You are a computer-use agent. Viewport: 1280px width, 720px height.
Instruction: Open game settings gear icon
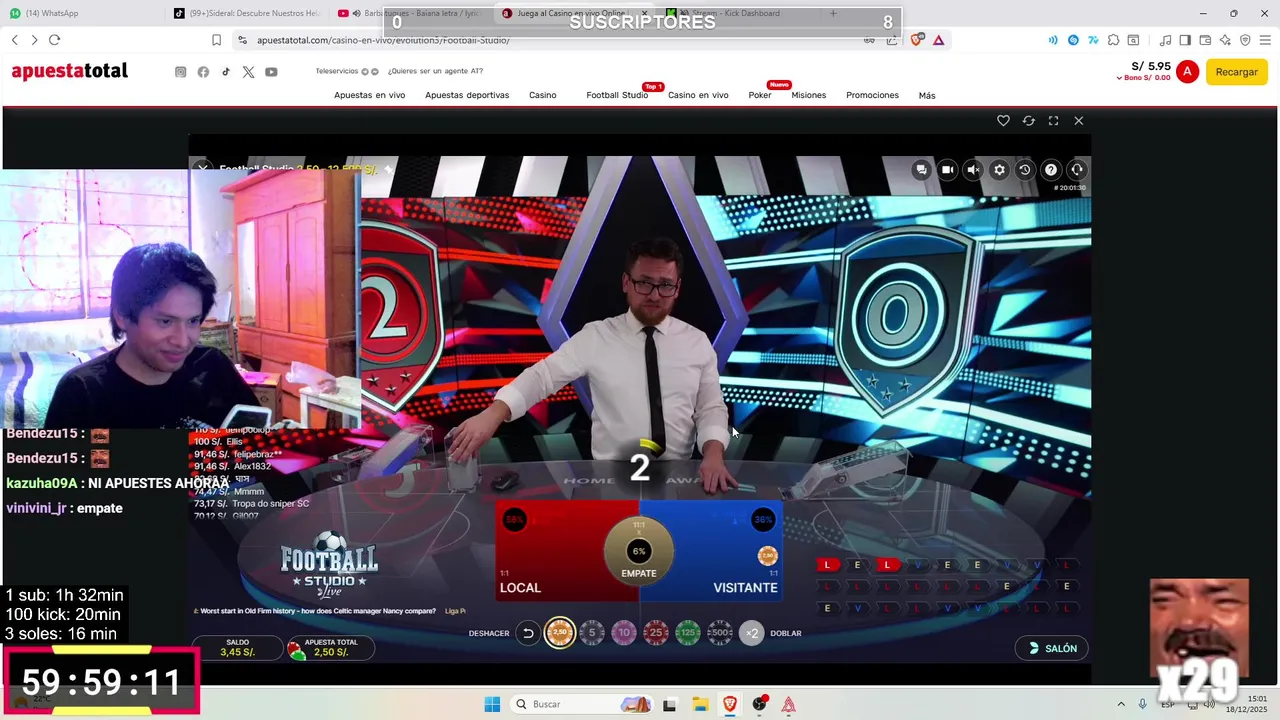click(999, 170)
